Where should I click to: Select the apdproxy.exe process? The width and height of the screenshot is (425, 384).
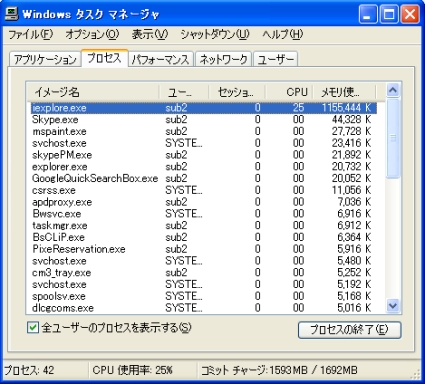pos(204,202)
